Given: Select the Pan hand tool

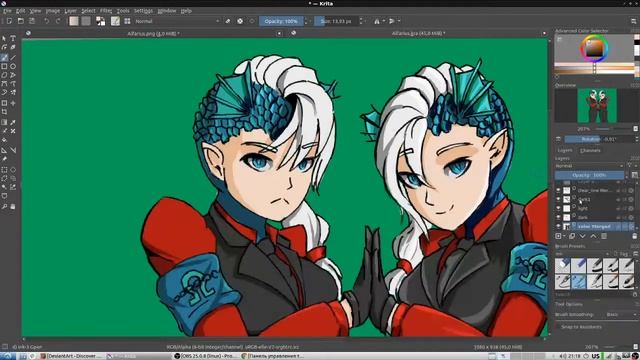Looking at the screenshot, I should pyautogui.click(x=13, y=207).
